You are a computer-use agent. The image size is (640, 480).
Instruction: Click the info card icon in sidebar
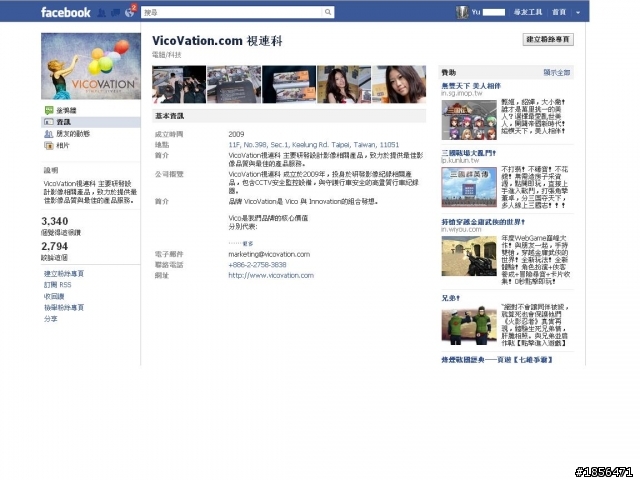tap(49, 122)
